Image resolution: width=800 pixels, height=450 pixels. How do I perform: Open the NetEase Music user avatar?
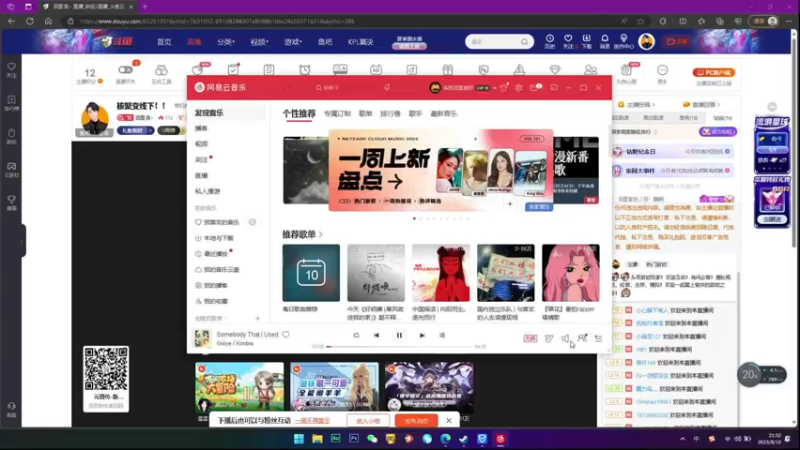tap(435, 88)
